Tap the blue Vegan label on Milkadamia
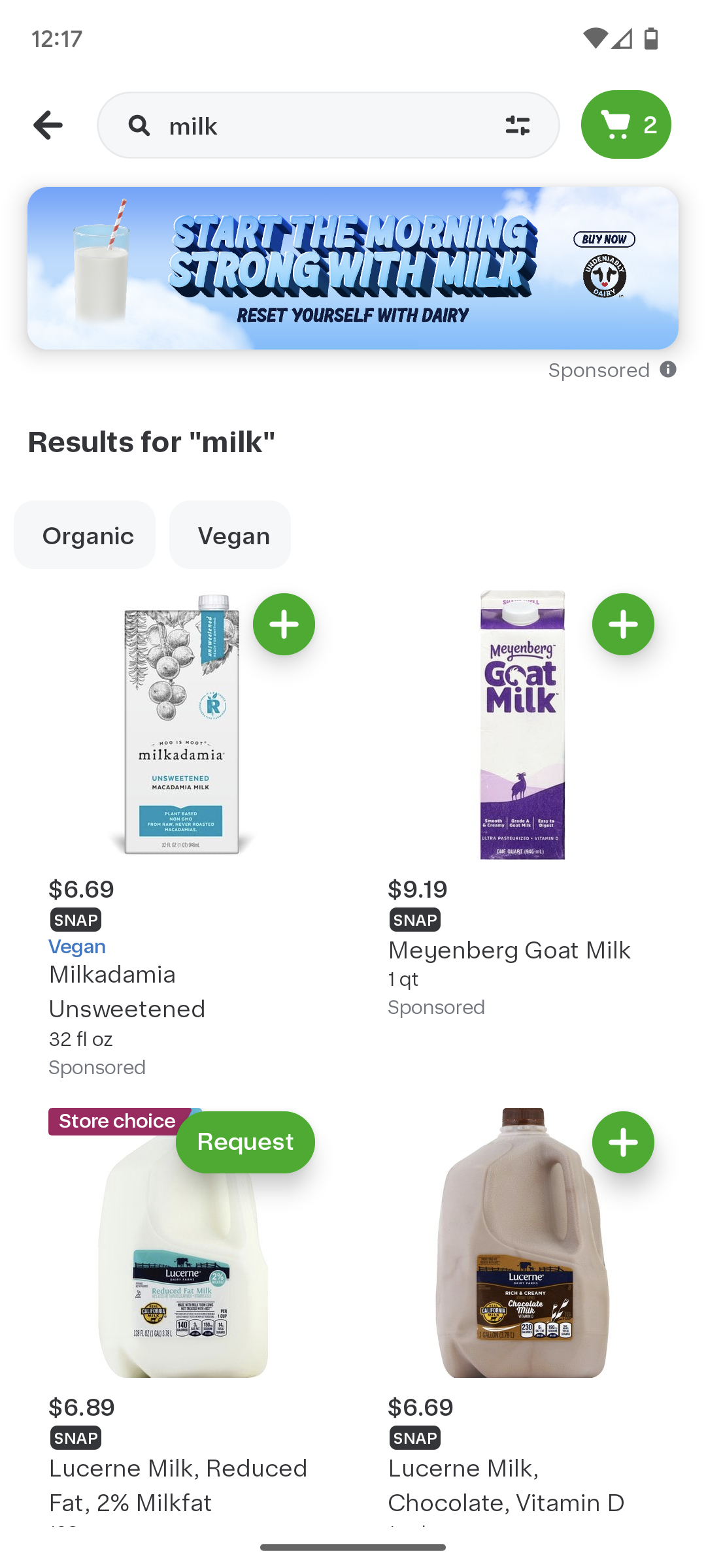Screen dimensions: 706x1568 click(x=77, y=947)
